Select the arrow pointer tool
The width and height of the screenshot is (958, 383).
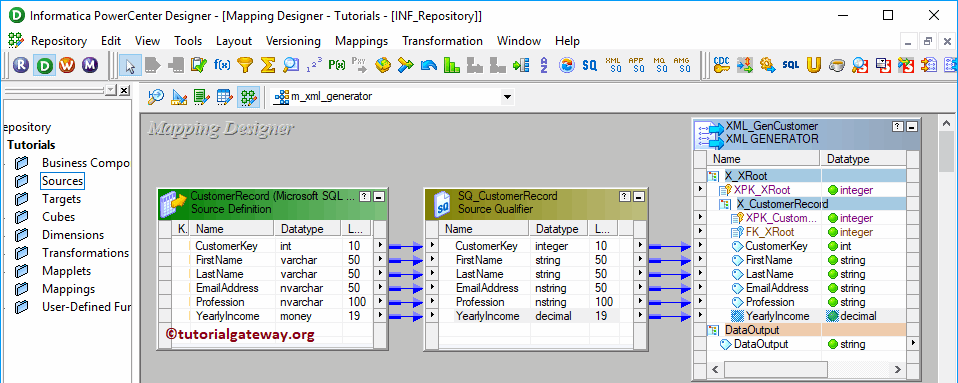pyautogui.click(x=129, y=65)
